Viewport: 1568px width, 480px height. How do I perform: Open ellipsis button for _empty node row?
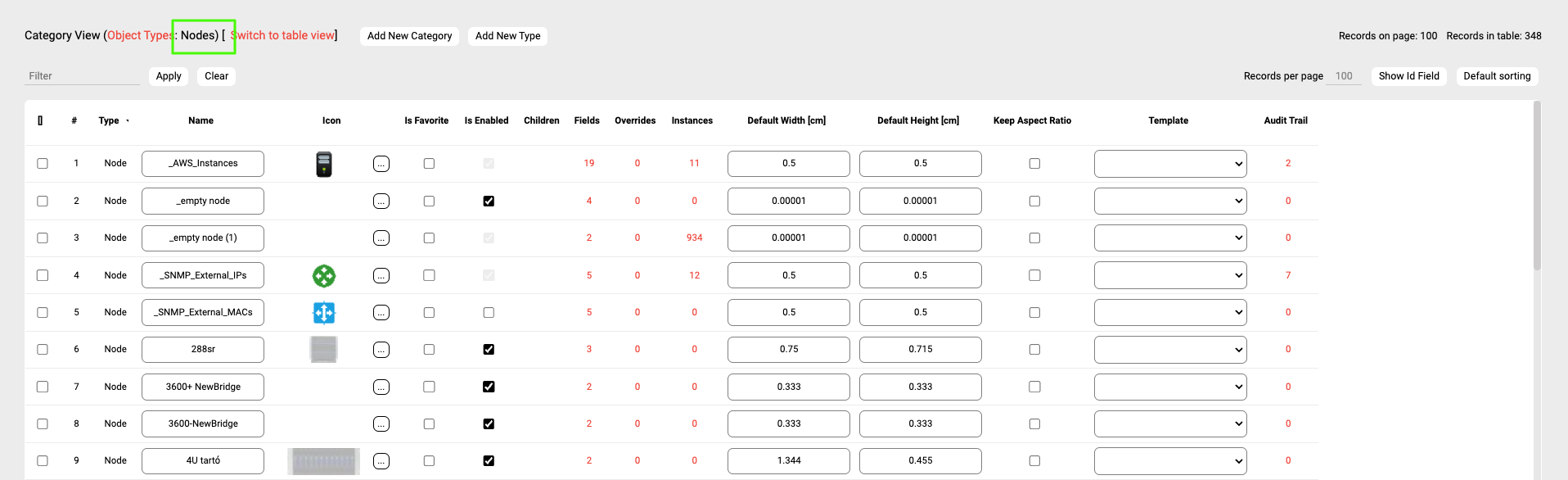381,202
